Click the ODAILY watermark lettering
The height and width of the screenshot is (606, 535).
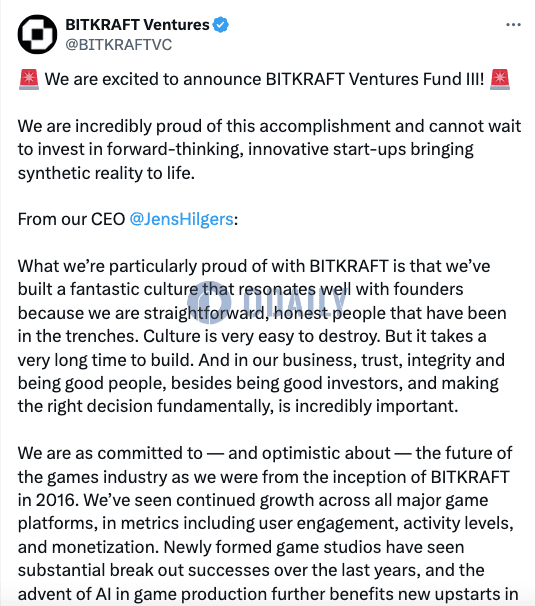(295, 303)
